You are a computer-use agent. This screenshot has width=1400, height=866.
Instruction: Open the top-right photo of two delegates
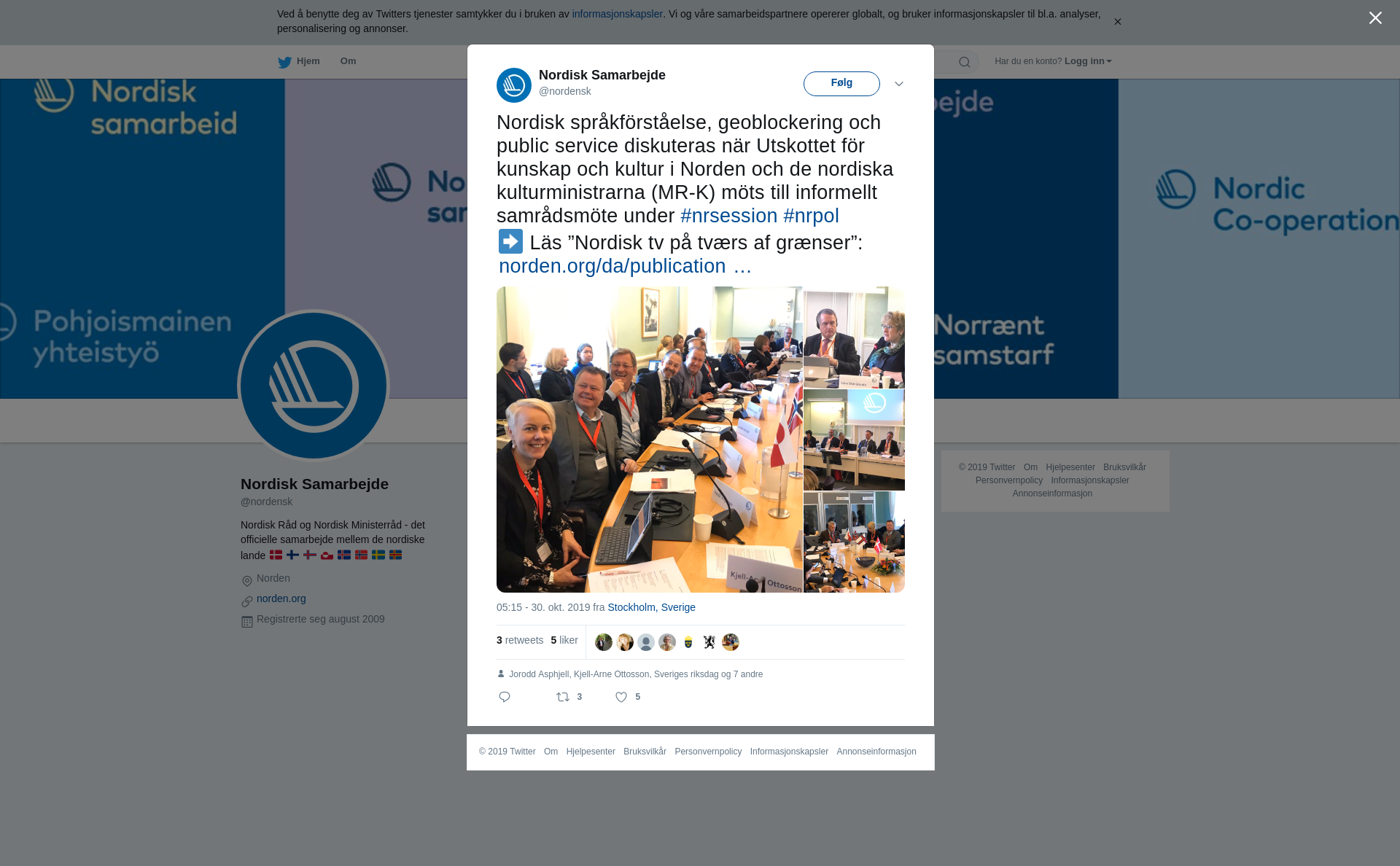854,337
